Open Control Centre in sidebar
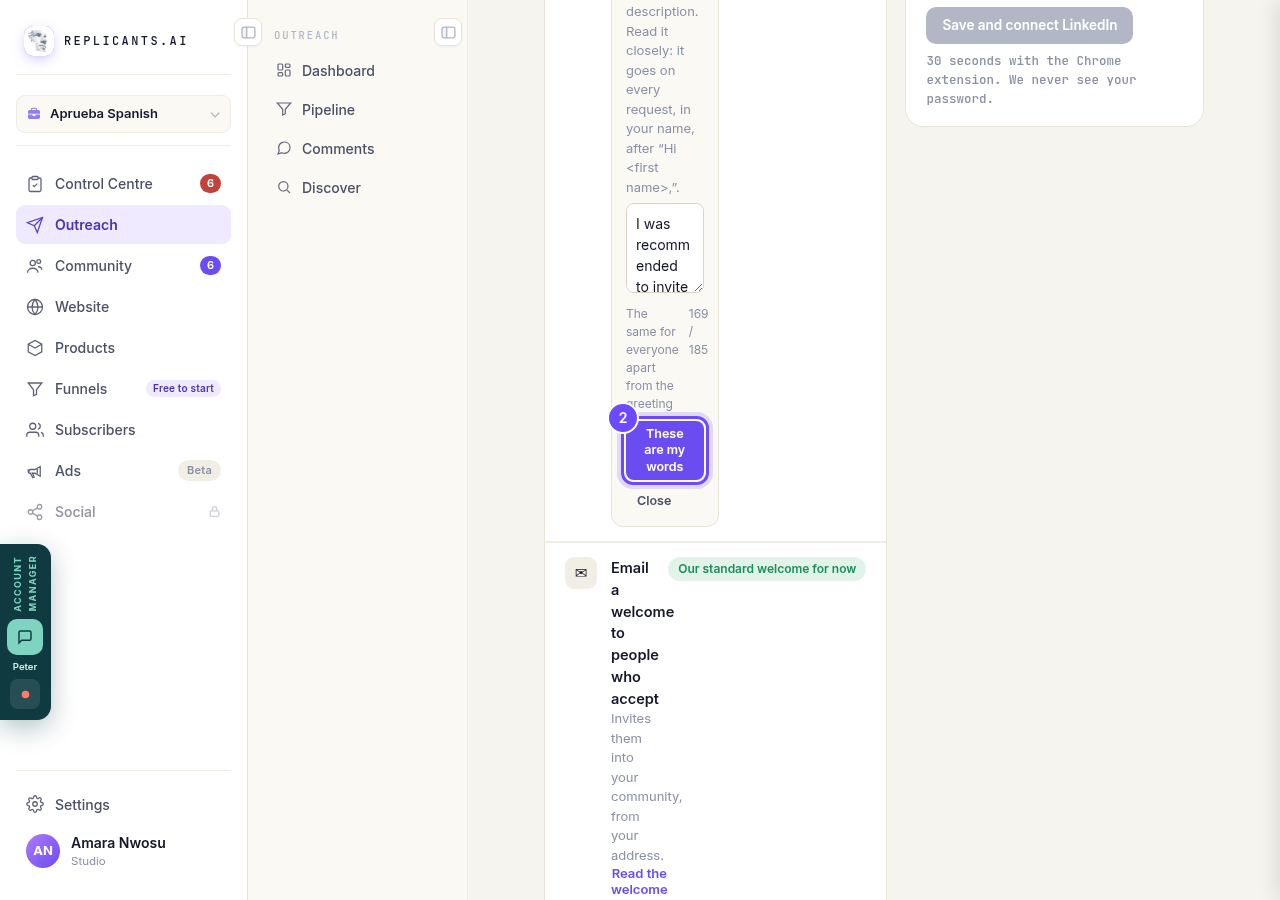 tap(123, 184)
